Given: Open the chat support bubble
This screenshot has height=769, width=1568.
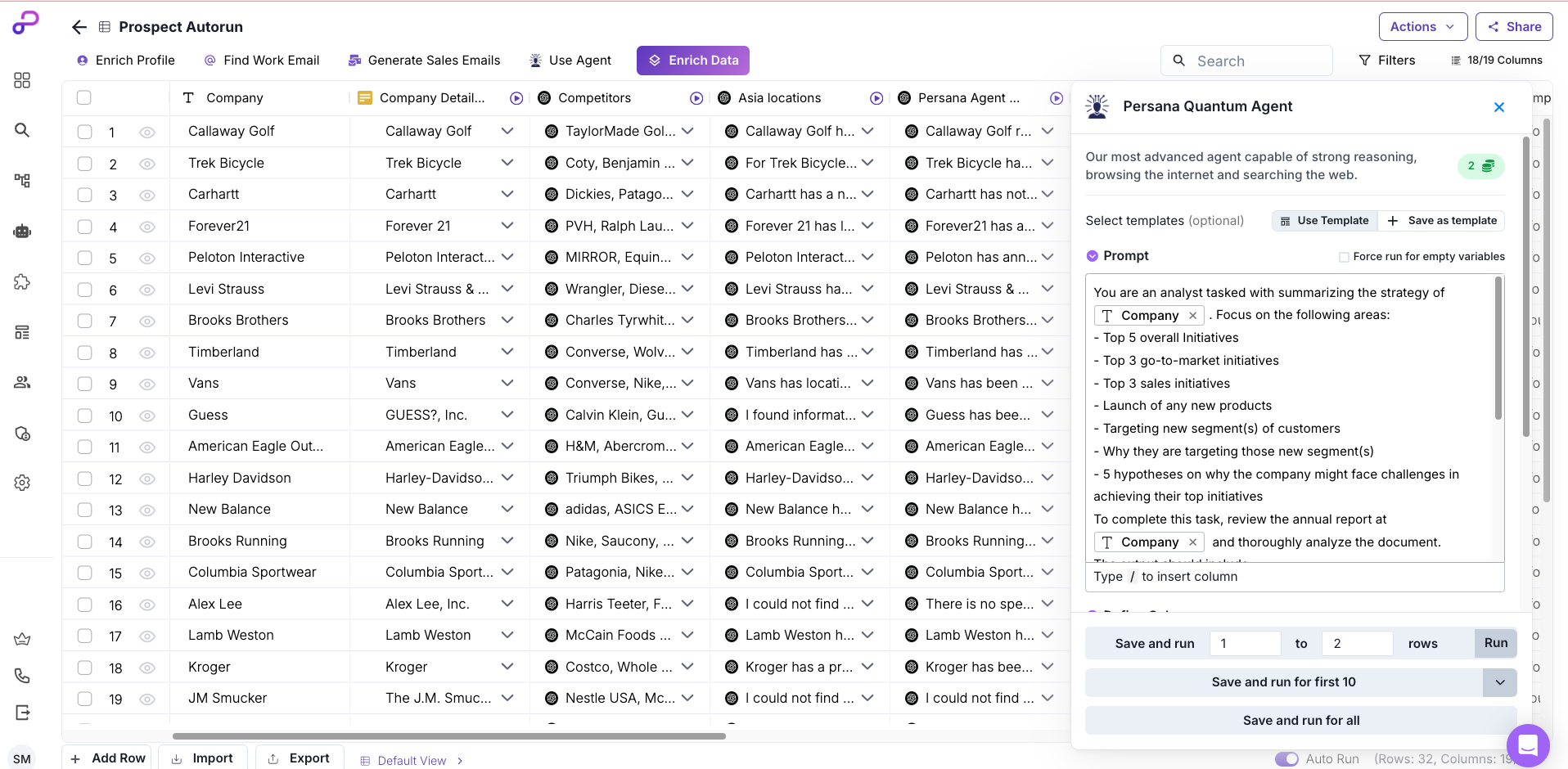Looking at the screenshot, I should (x=1527, y=744).
